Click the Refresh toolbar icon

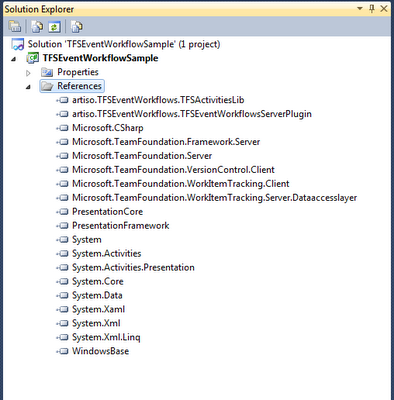(54, 27)
